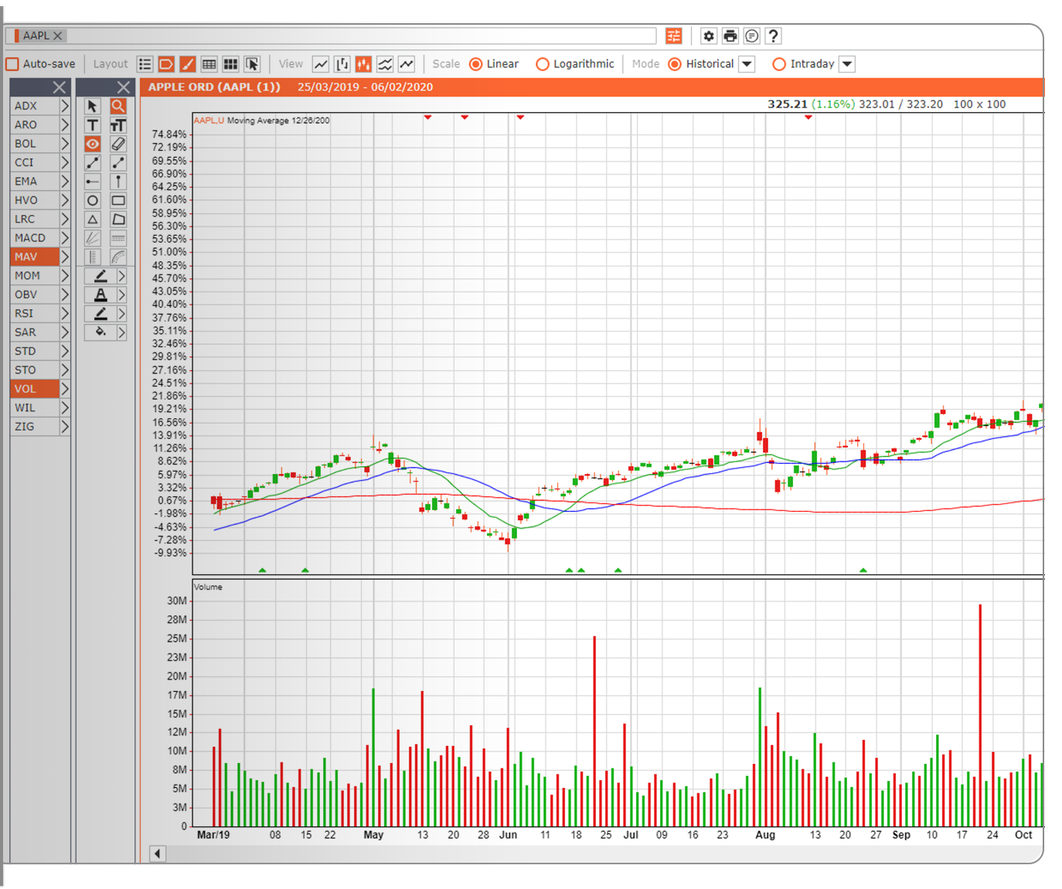This screenshot has width=1062, height=889.
Task: Toggle the active VOL indicator
Action: click(35, 389)
